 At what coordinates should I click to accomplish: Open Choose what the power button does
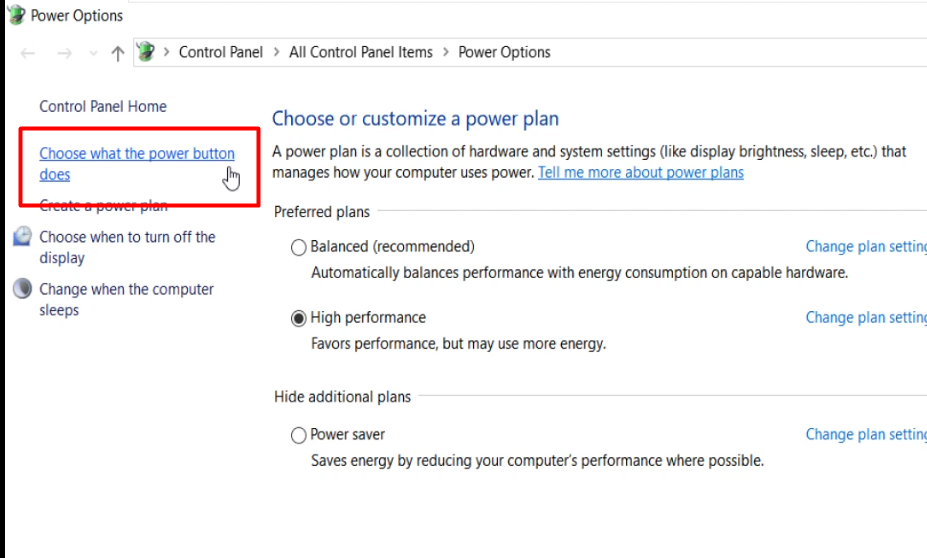[x=137, y=164]
